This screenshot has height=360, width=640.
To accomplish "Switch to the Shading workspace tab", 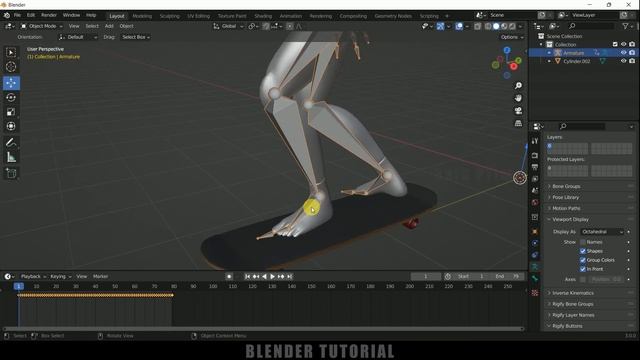I will (x=263, y=16).
